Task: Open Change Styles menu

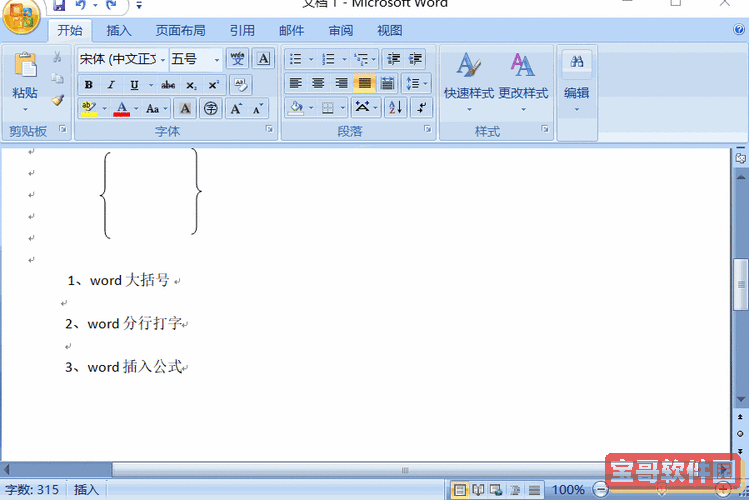Action: [523, 81]
